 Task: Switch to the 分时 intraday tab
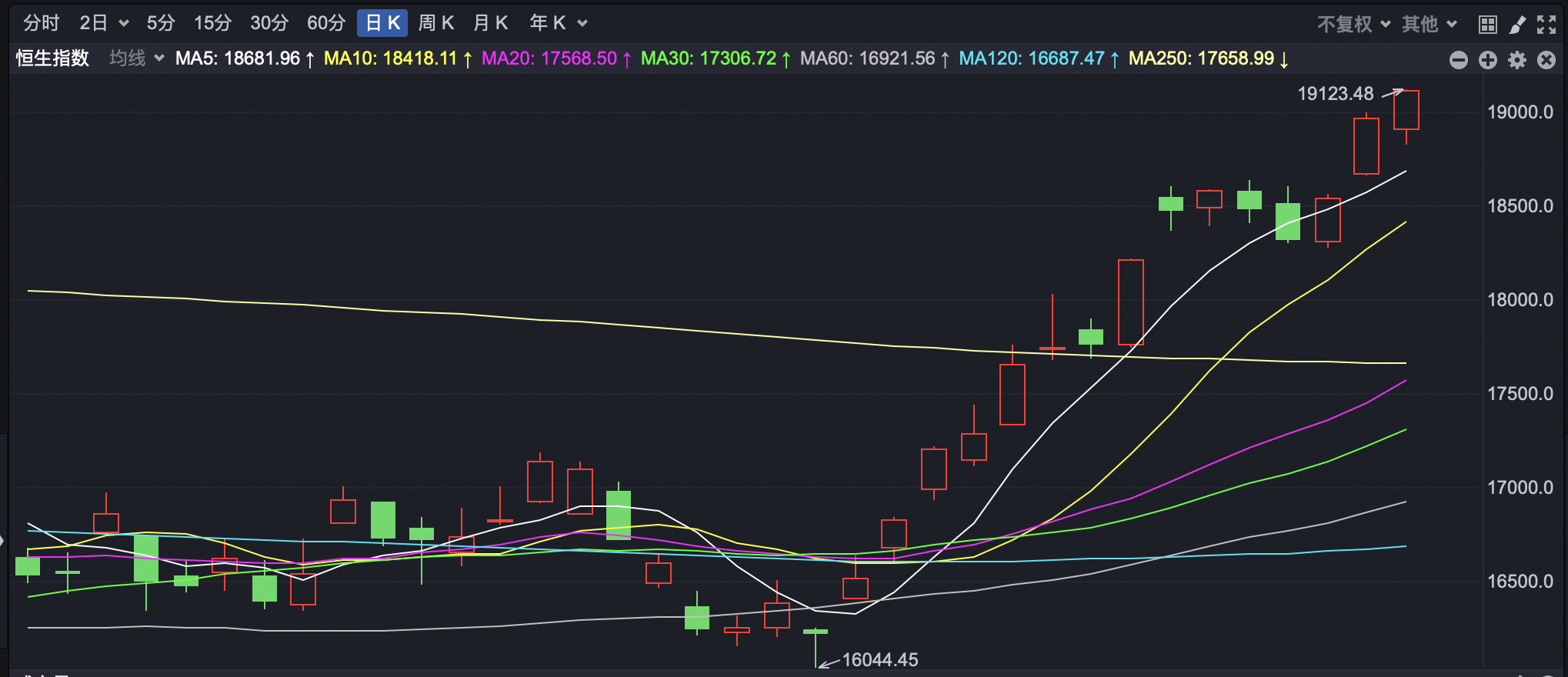[x=41, y=23]
